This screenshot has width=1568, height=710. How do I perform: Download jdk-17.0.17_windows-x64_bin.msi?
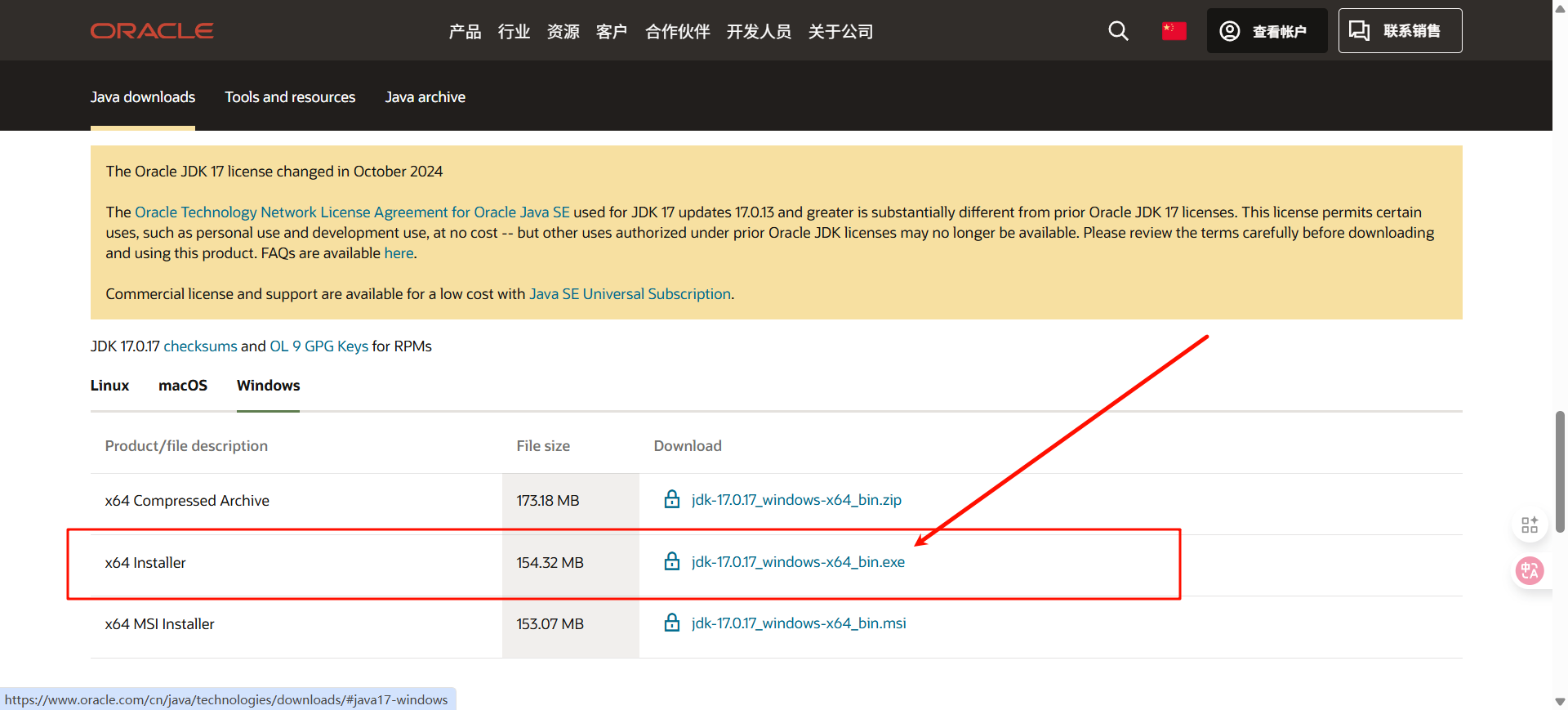(x=799, y=623)
